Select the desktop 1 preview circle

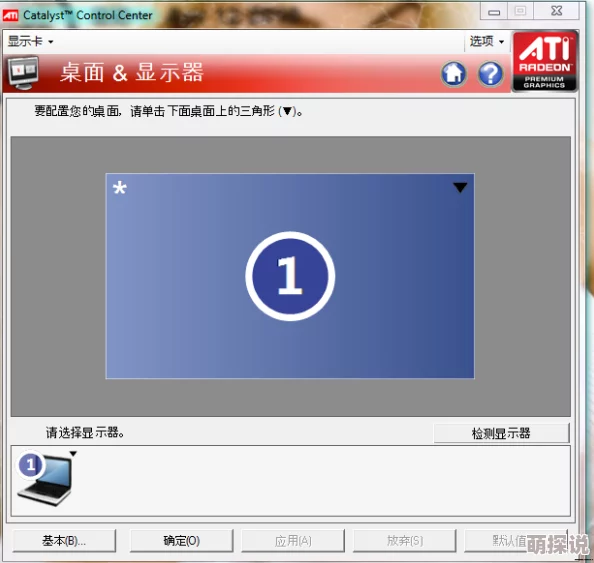pos(290,276)
